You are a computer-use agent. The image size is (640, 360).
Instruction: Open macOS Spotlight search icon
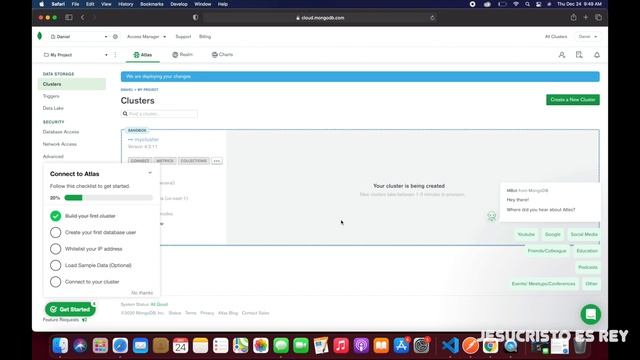click(527, 4)
